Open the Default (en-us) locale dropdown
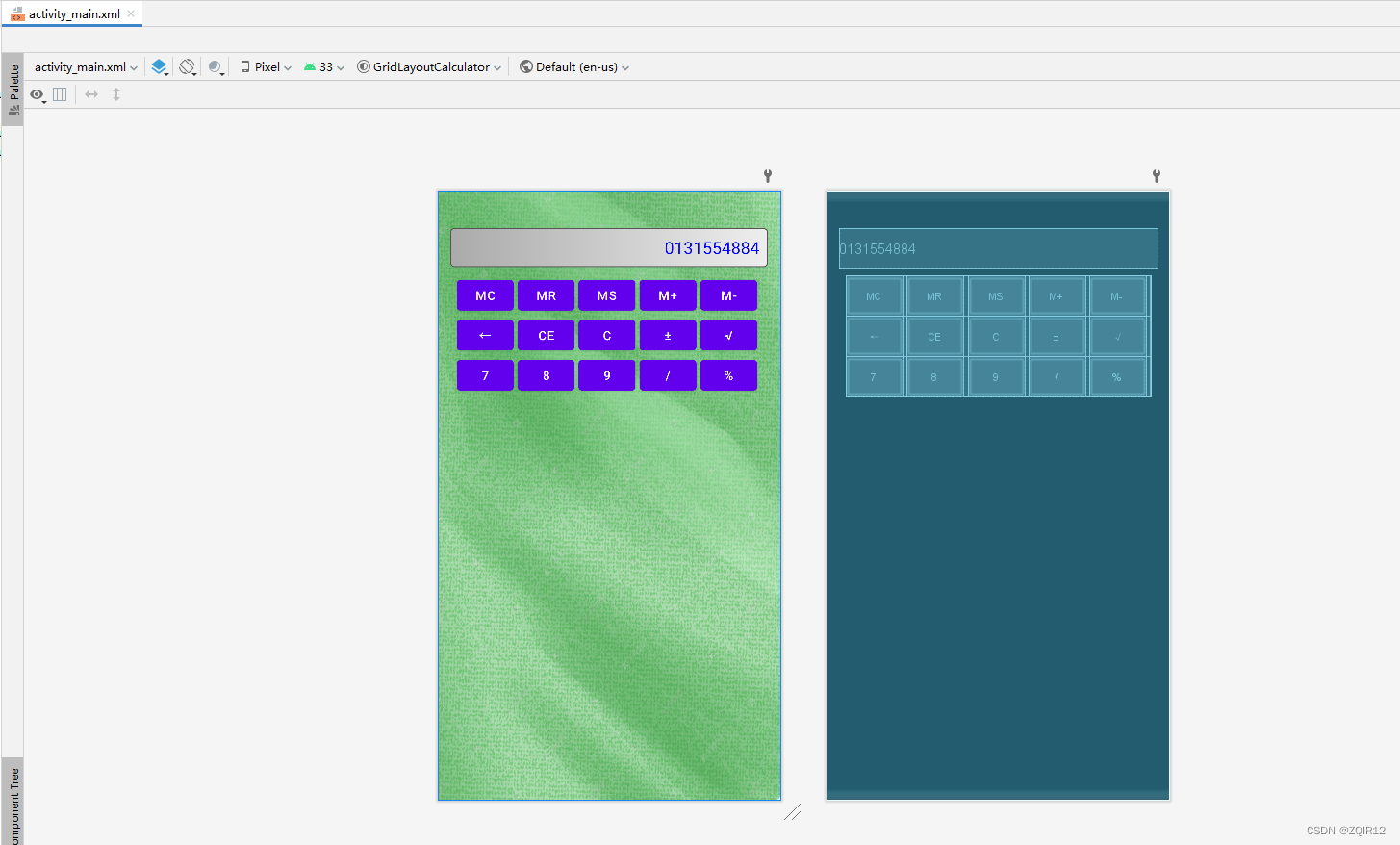 coord(574,67)
